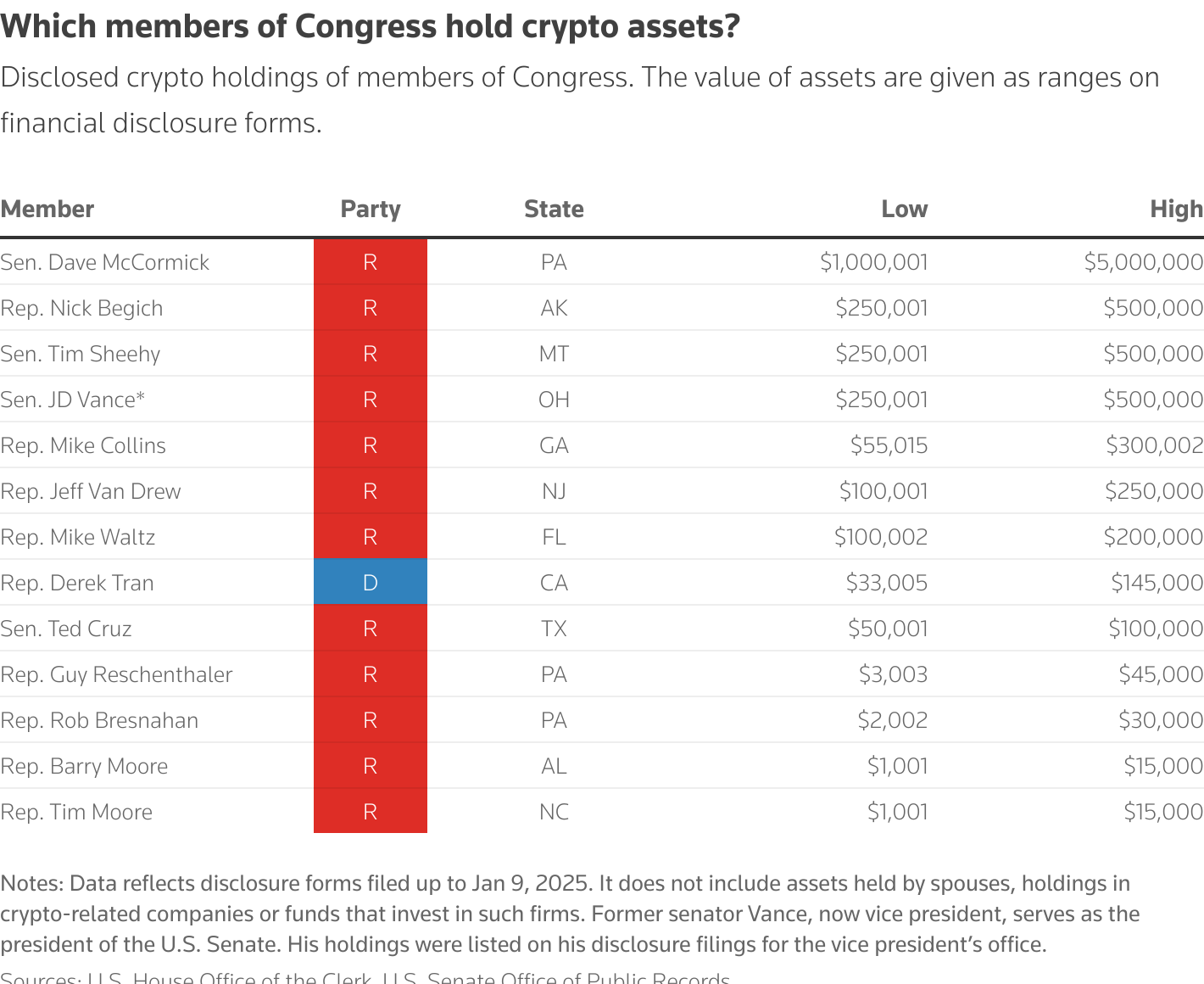Click the Notes paragraph text

(x=570, y=914)
